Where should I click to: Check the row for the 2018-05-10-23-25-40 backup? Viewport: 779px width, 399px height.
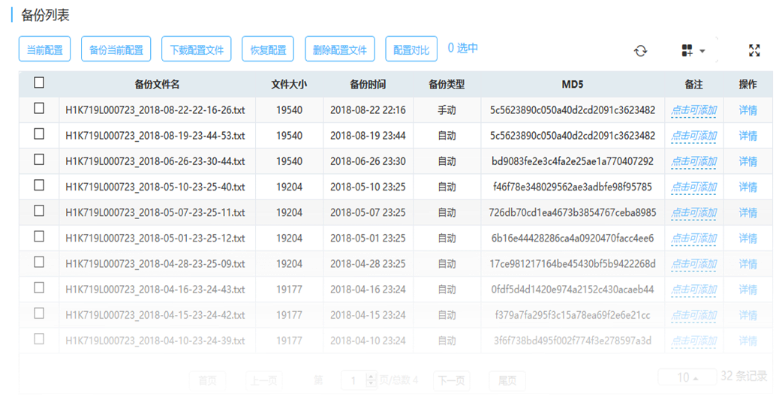click(39, 185)
